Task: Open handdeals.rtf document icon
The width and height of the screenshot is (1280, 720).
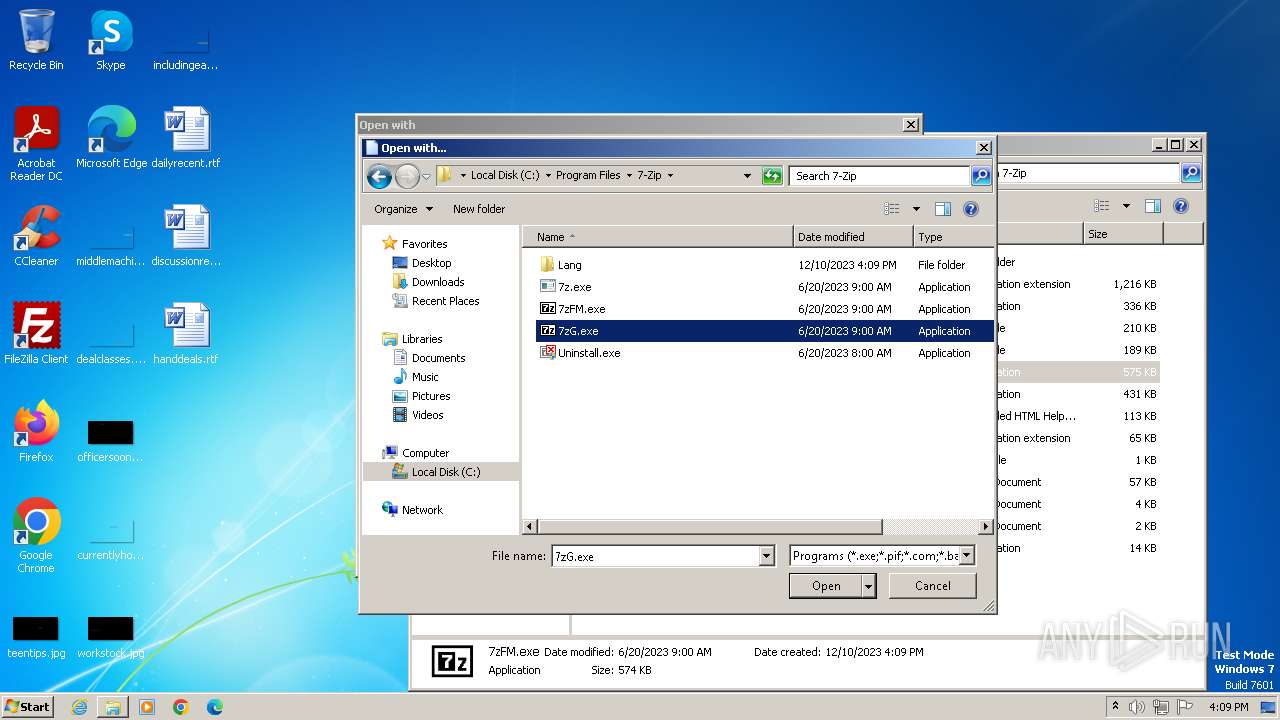Action: [186, 334]
